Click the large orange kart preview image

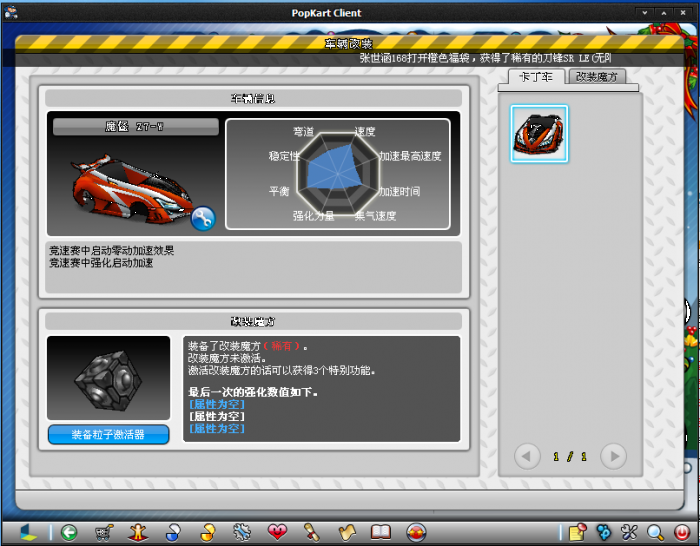pos(134,190)
